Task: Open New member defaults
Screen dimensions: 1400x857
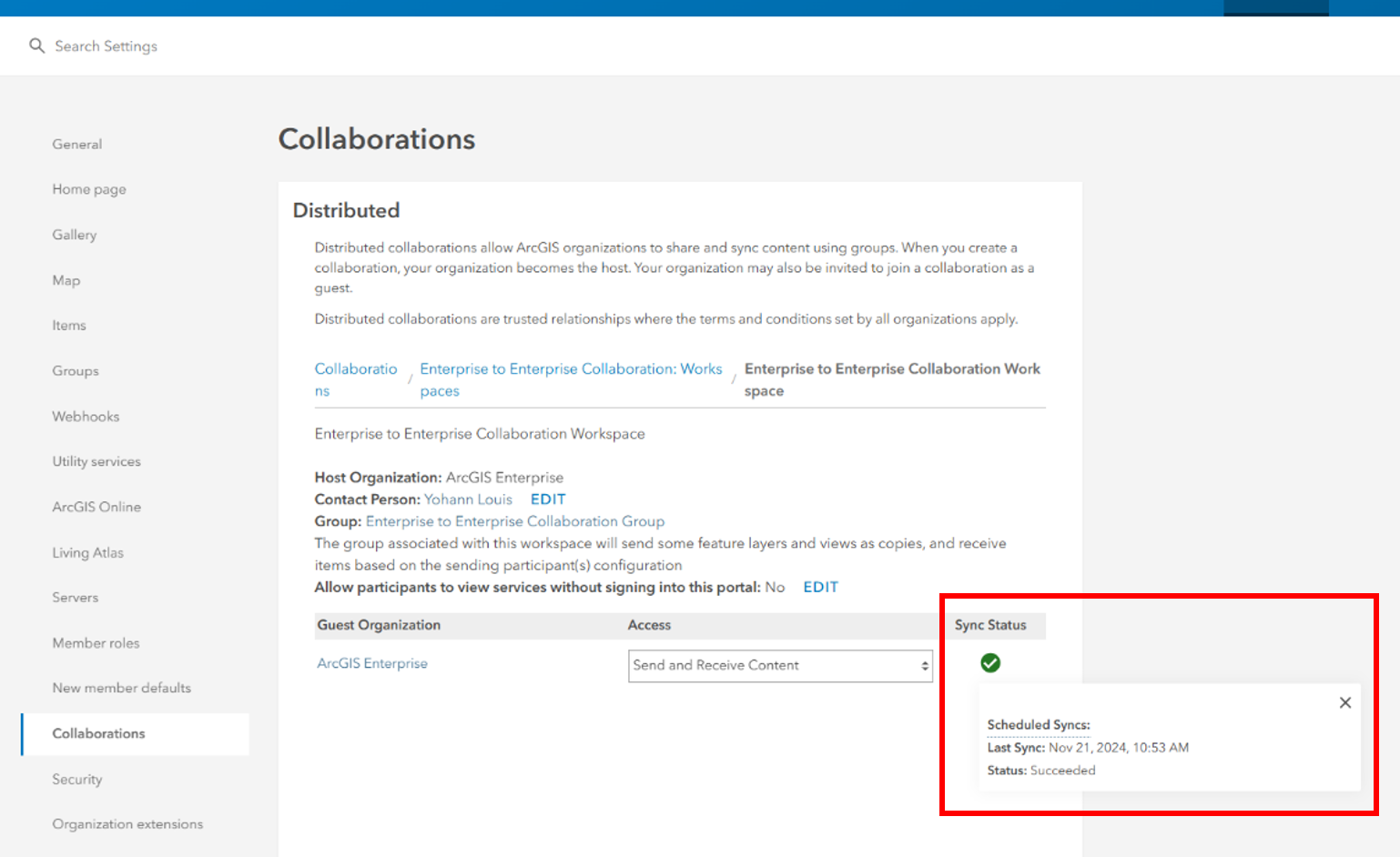Action: pyautogui.click(x=122, y=688)
